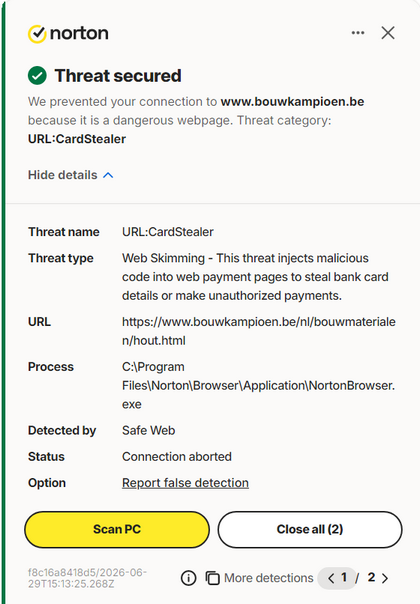Click the bold www.bouwkampioen.be domain name

(292, 102)
